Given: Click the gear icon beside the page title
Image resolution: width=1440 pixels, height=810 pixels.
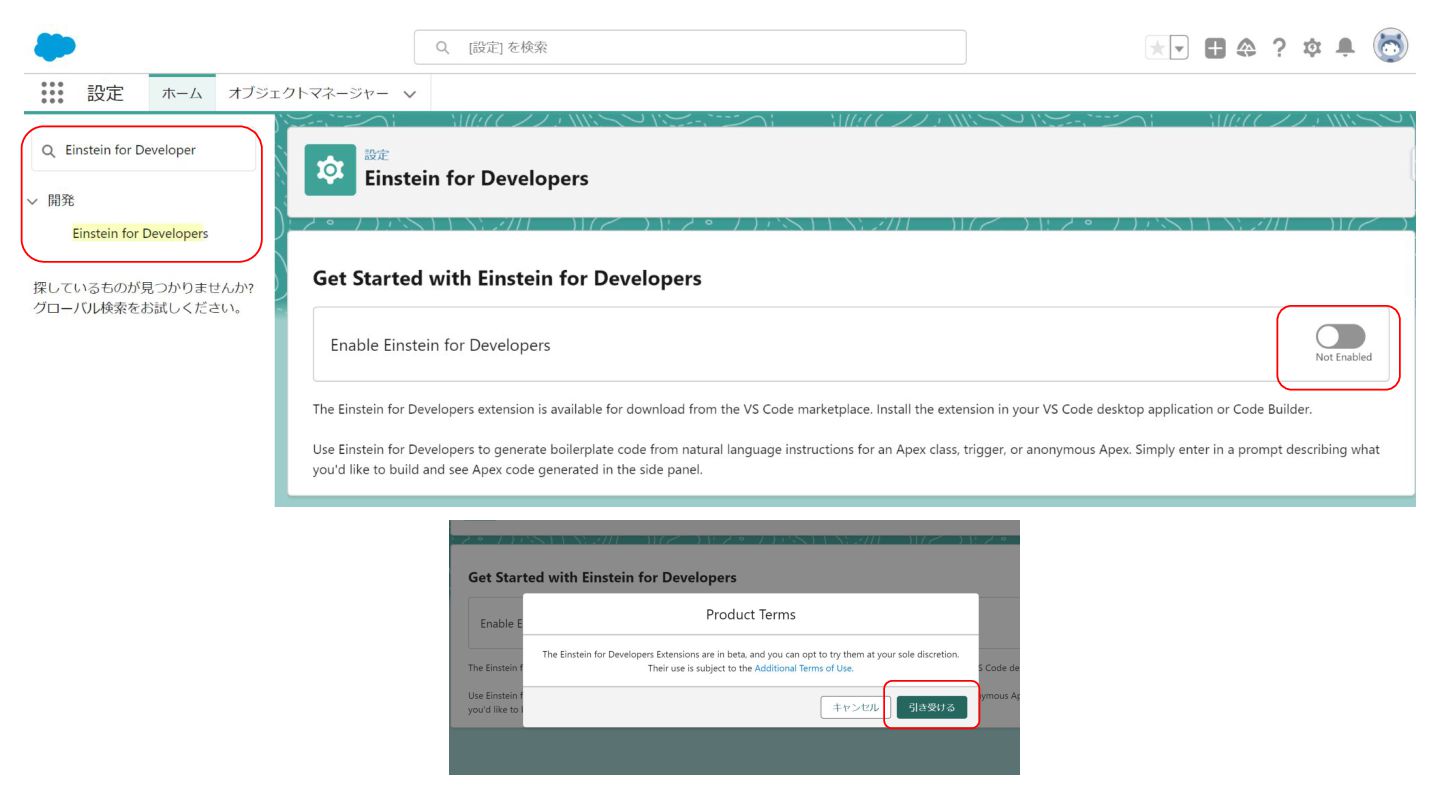Looking at the screenshot, I should click(x=330, y=170).
